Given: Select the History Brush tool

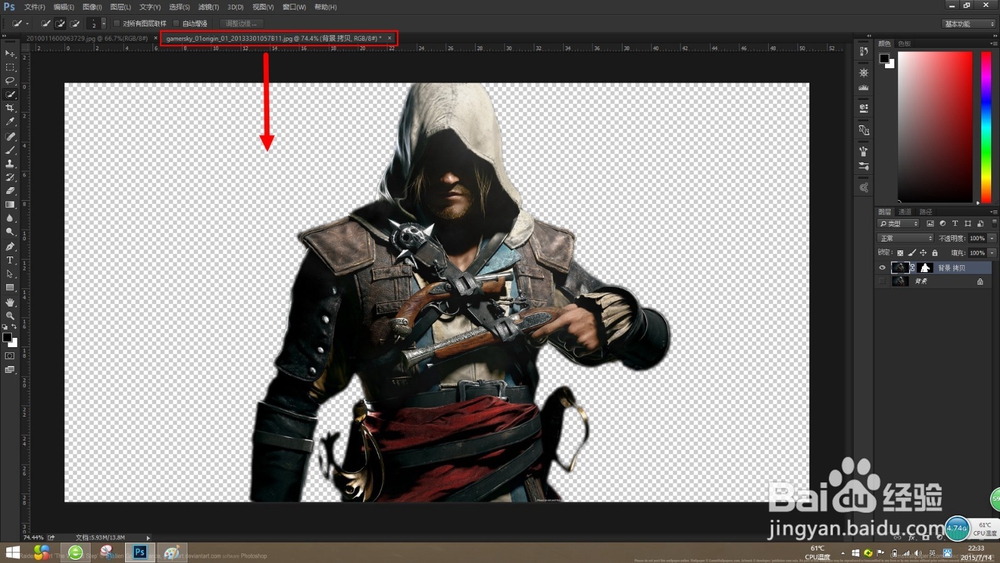Looking at the screenshot, I should click(x=10, y=177).
